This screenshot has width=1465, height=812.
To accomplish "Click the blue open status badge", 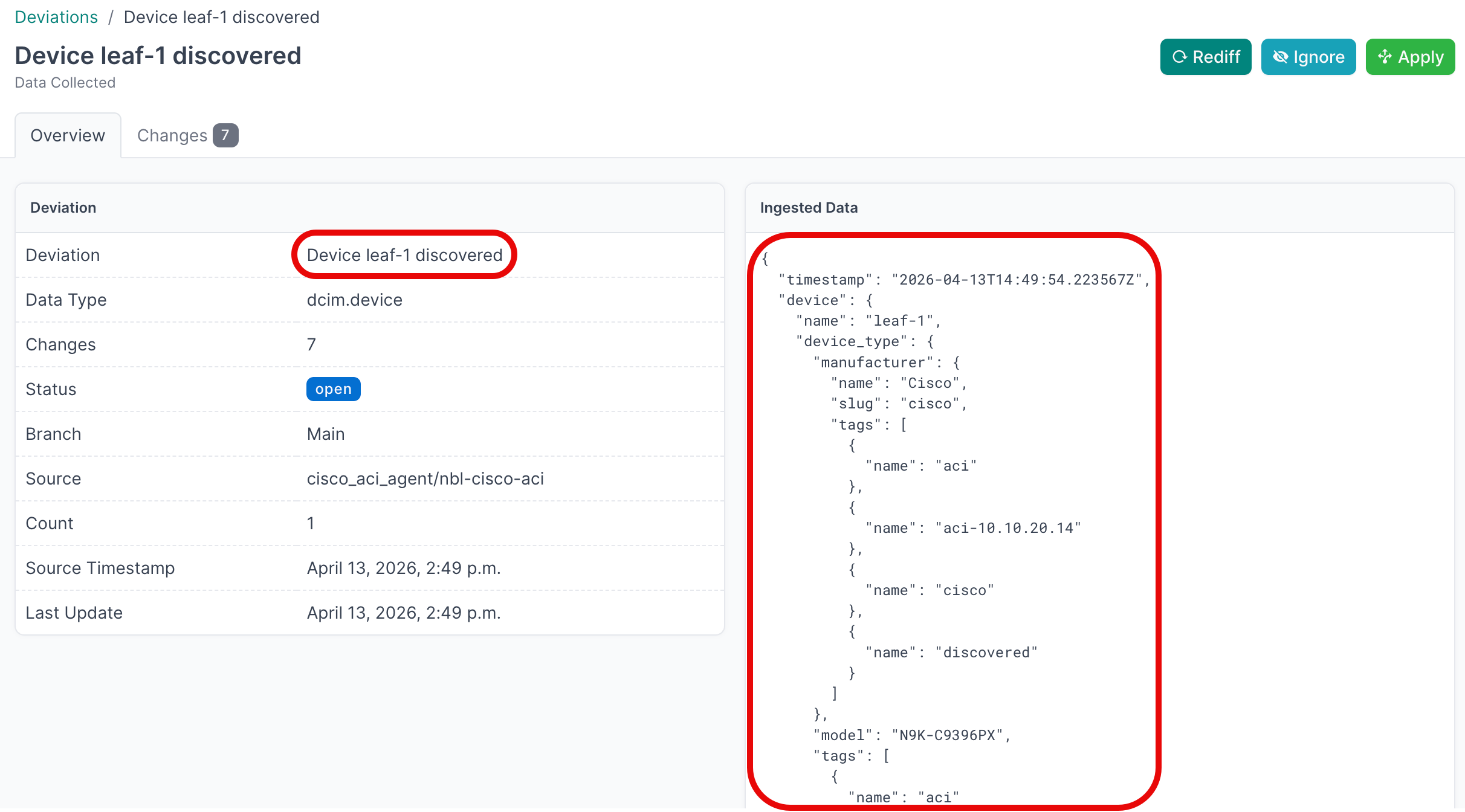I will pos(333,389).
